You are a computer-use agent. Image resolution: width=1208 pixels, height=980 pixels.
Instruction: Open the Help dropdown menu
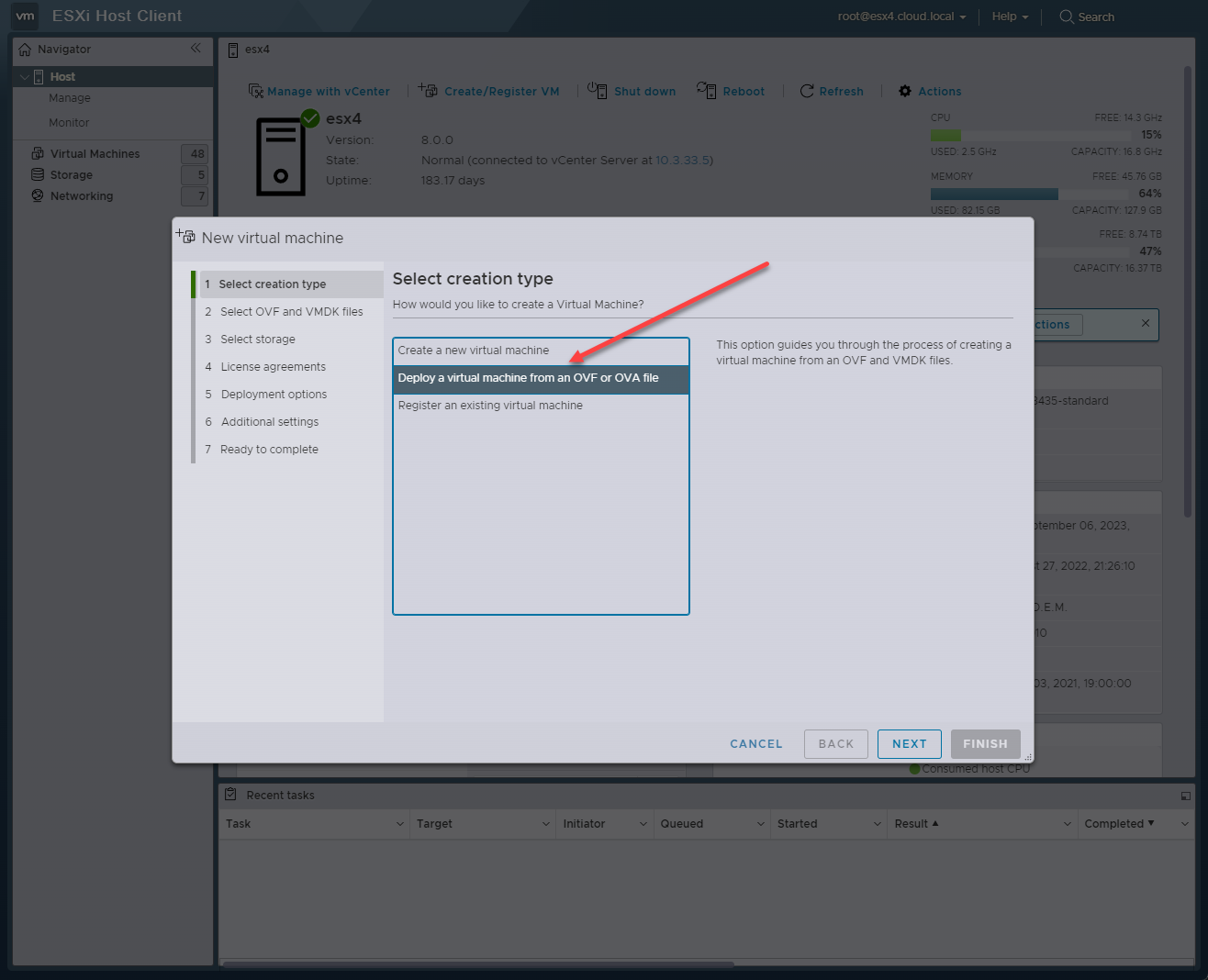1010,17
